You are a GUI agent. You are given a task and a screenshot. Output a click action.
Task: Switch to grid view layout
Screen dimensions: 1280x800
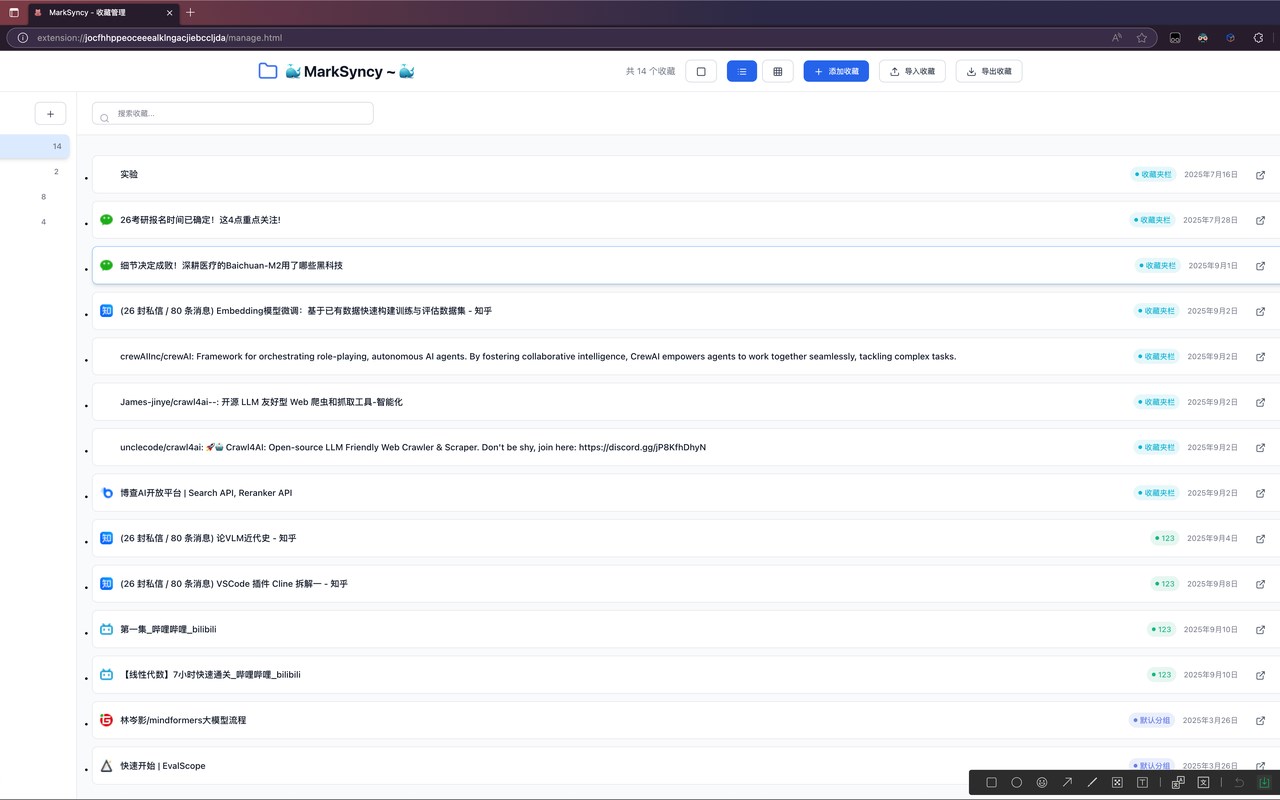[778, 72]
